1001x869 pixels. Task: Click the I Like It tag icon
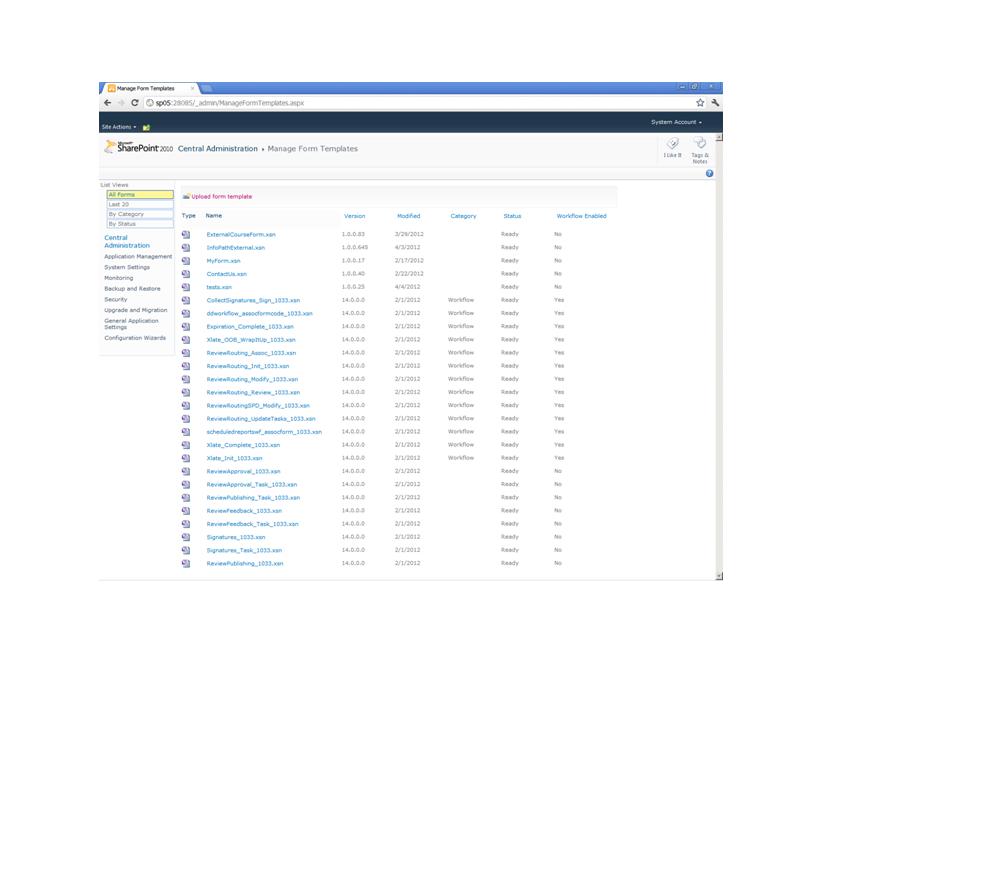673,143
